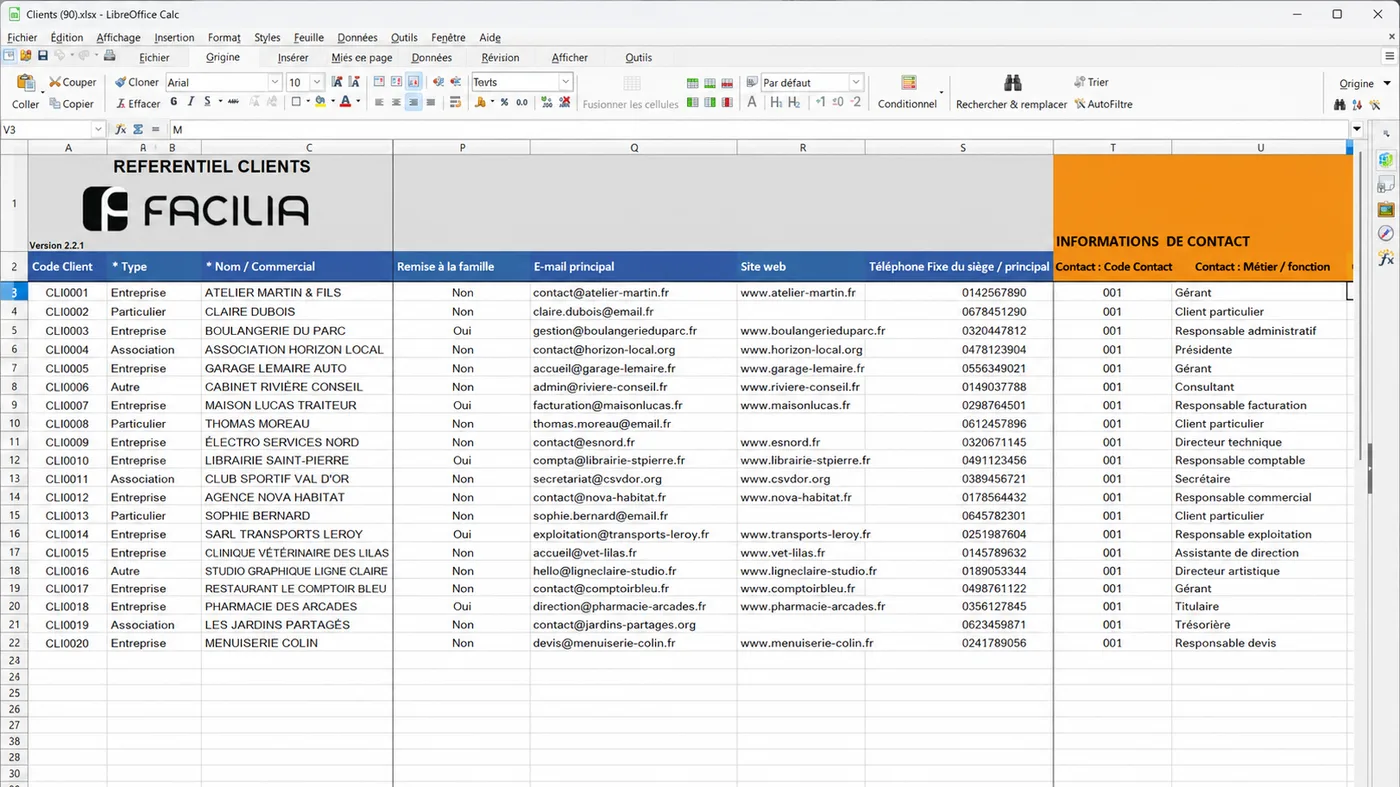This screenshot has width=1400, height=787.
Task: Click Rechercher & remplacer binoculars button
Action: point(1012,92)
